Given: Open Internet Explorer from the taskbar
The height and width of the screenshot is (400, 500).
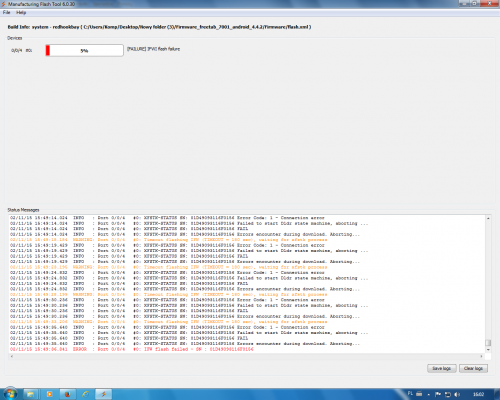Looking at the screenshot, I should (x=86, y=394).
